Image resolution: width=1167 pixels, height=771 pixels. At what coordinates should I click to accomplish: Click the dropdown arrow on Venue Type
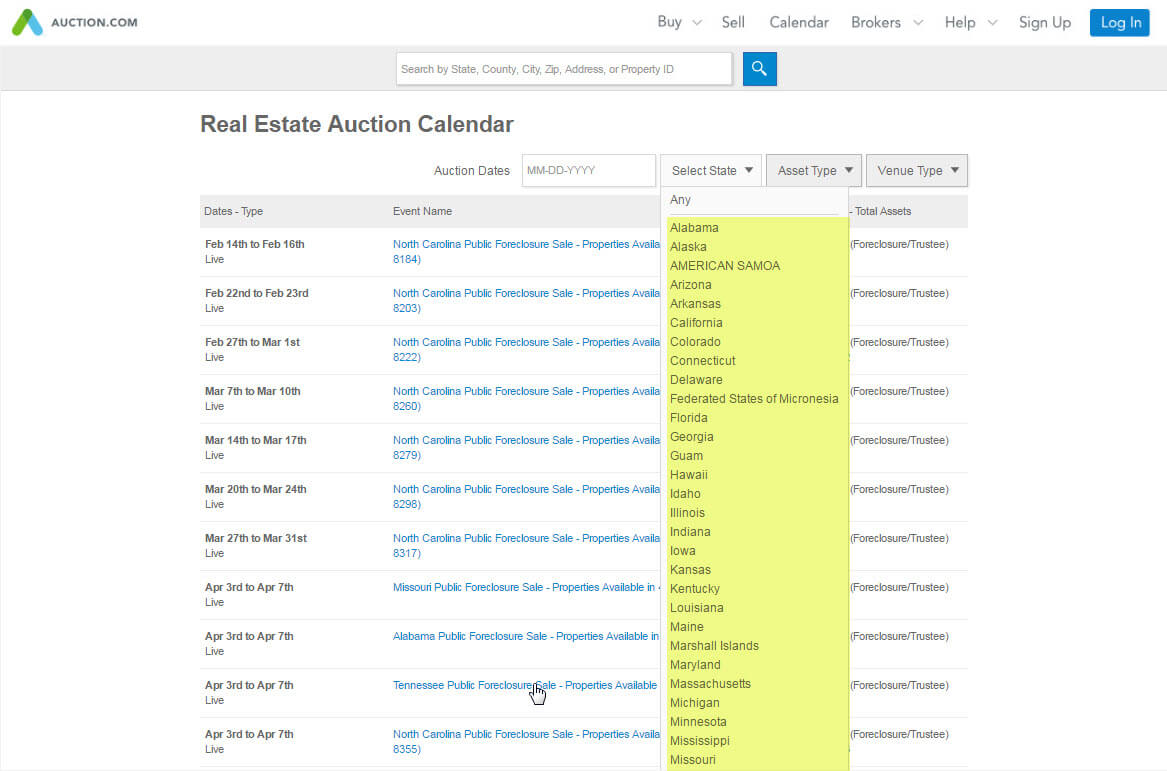(956, 170)
